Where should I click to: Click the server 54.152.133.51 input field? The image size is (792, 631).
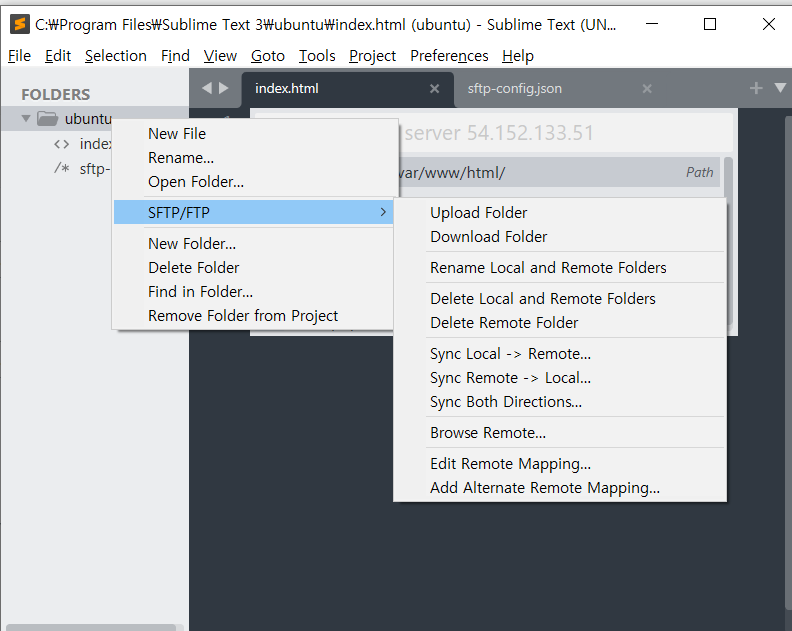click(x=566, y=133)
